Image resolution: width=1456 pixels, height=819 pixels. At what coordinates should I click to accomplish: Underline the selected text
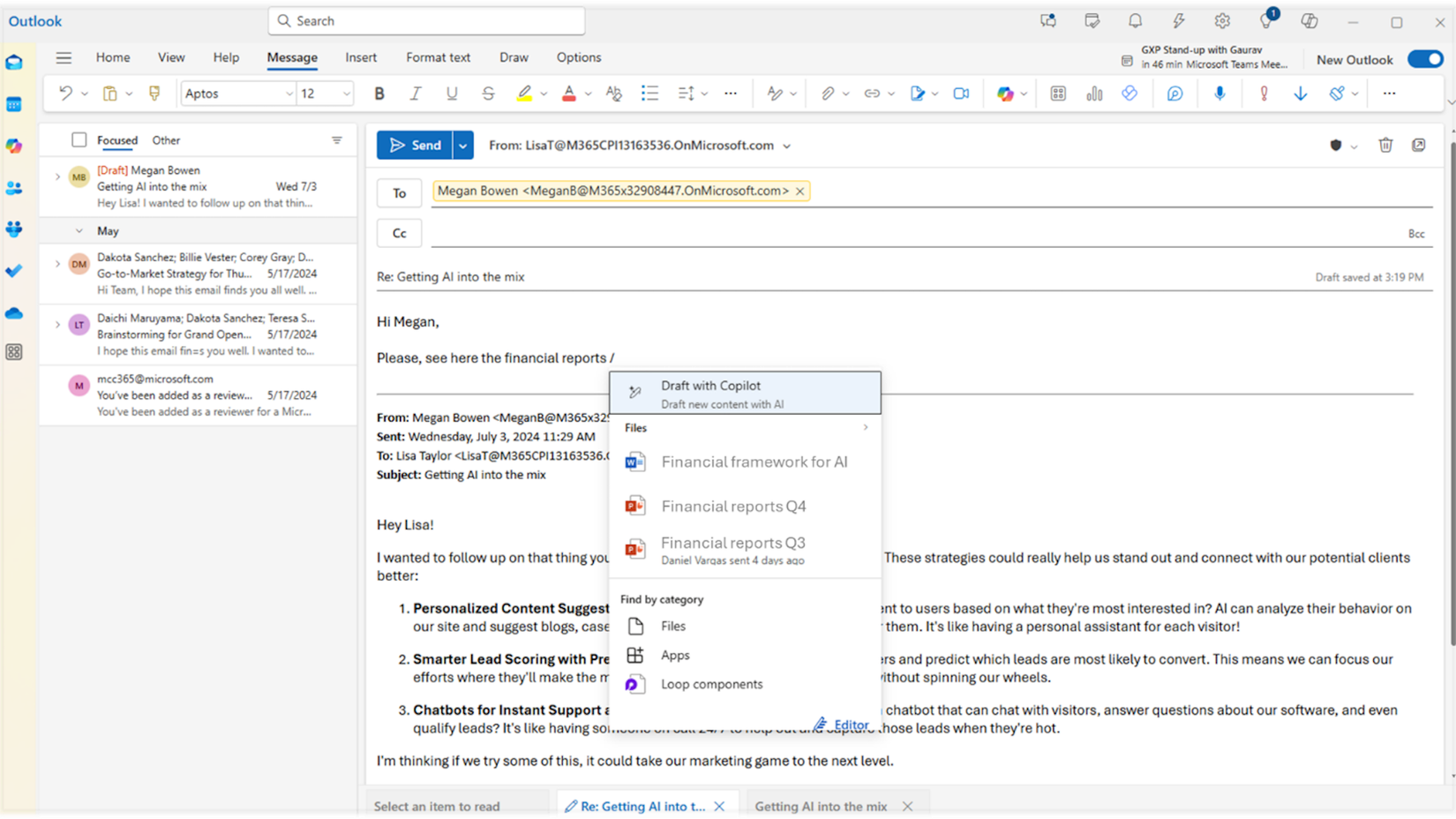[452, 94]
